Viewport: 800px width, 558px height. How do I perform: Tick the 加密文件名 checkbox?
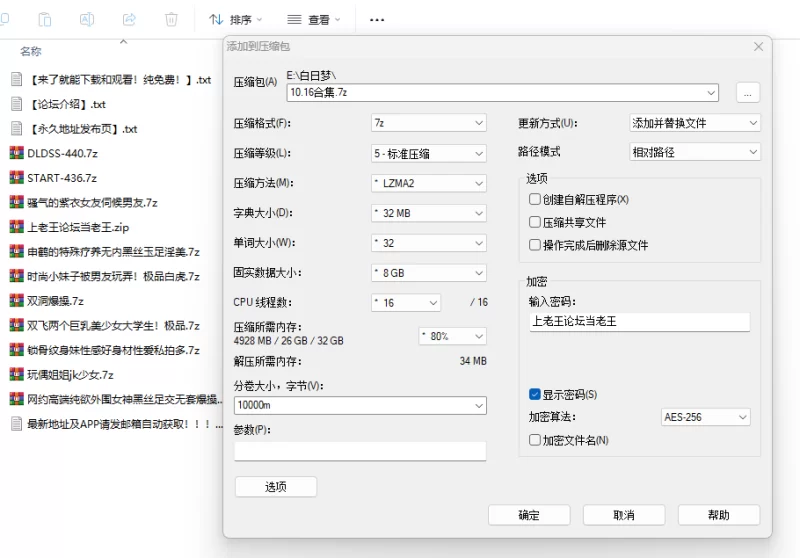click(x=535, y=440)
